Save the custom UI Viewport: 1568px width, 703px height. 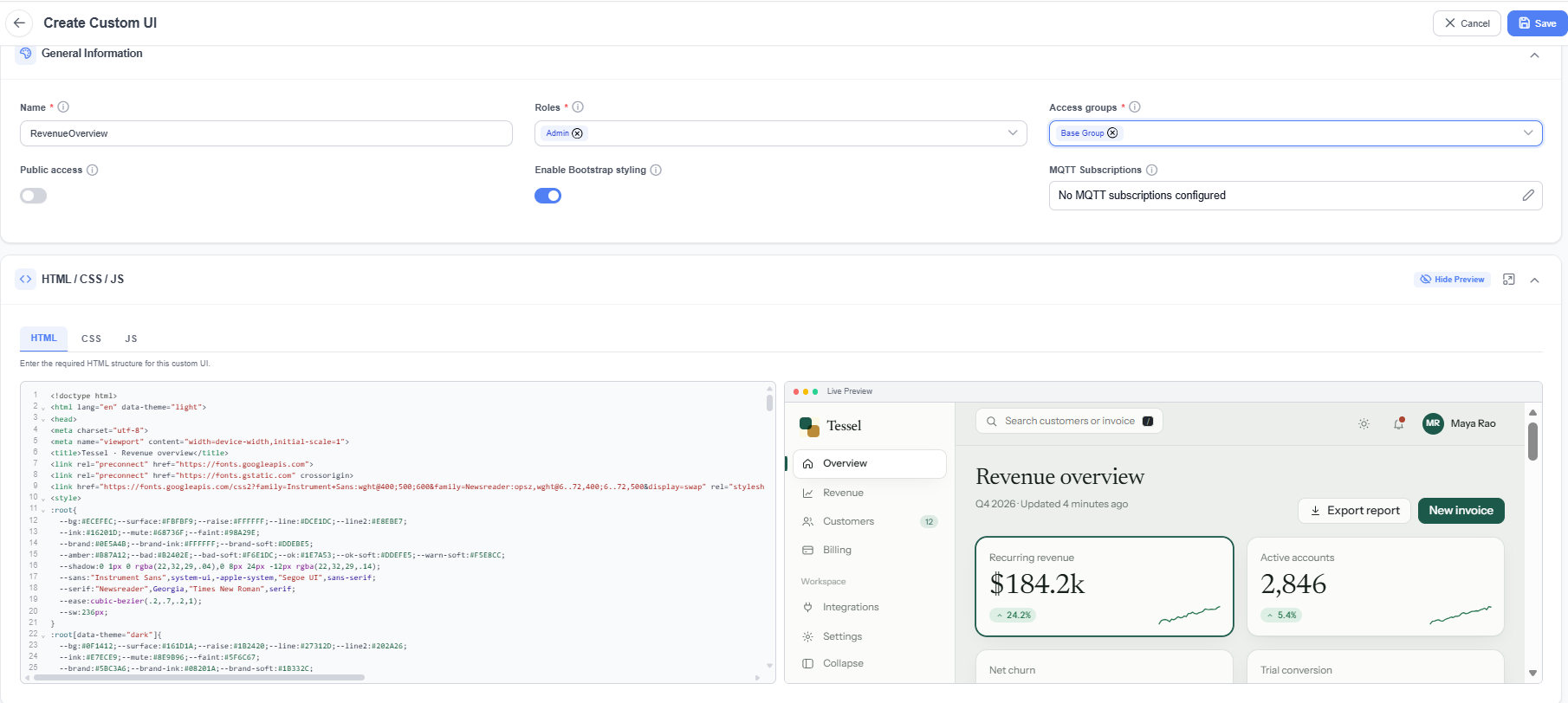pyautogui.click(x=1537, y=23)
